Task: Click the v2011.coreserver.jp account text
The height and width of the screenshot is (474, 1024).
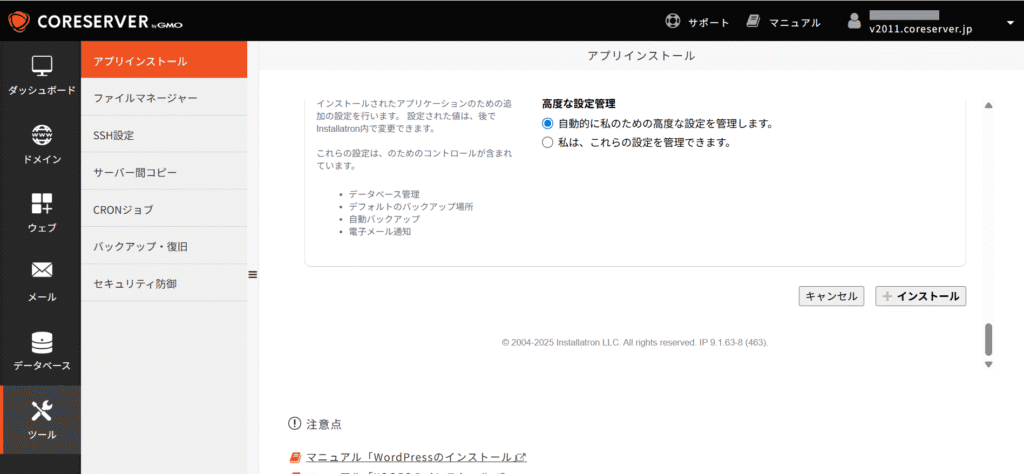Action: (920, 29)
